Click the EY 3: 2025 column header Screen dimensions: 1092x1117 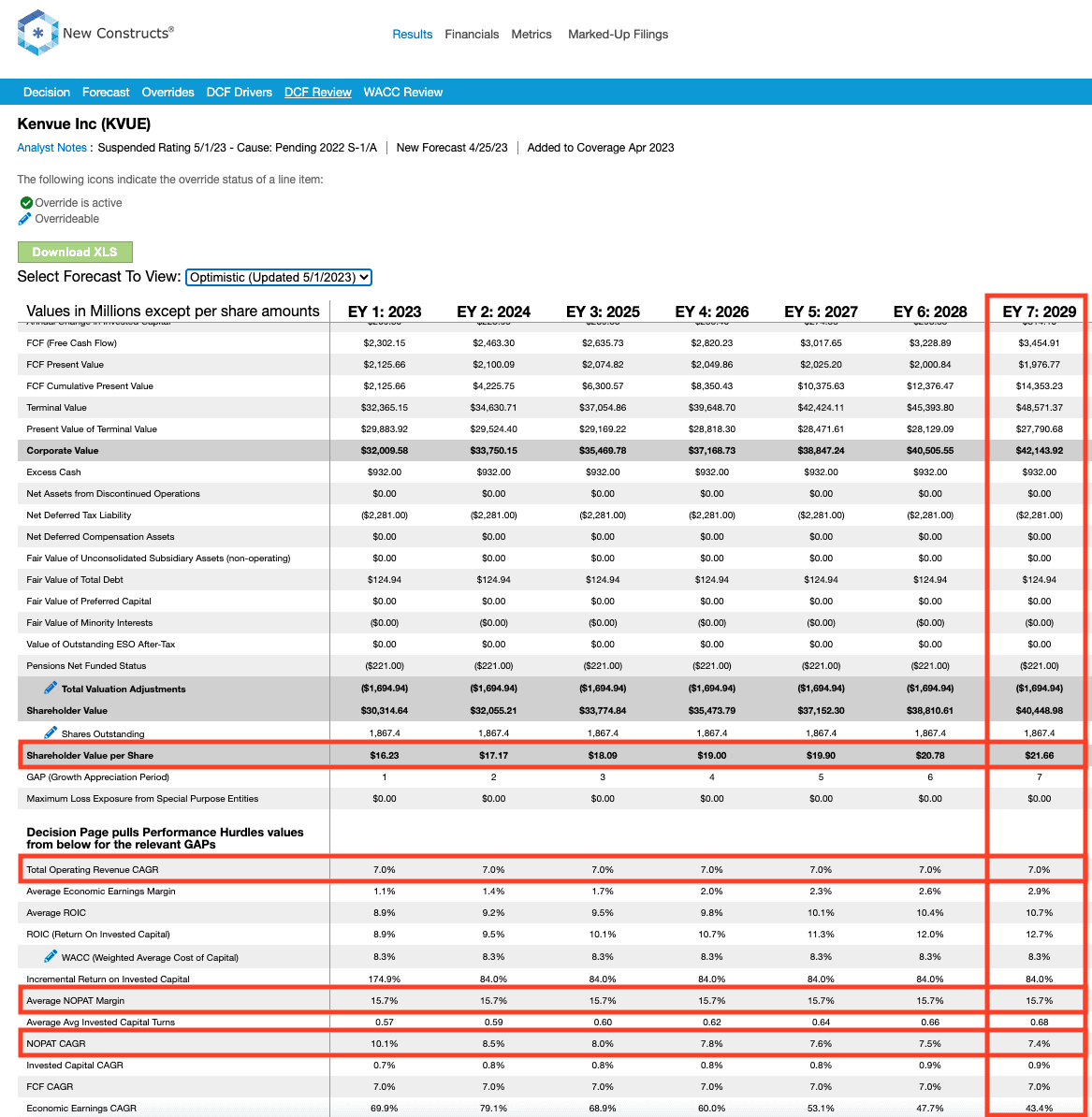pyautogui.click(x=603, y=312)
